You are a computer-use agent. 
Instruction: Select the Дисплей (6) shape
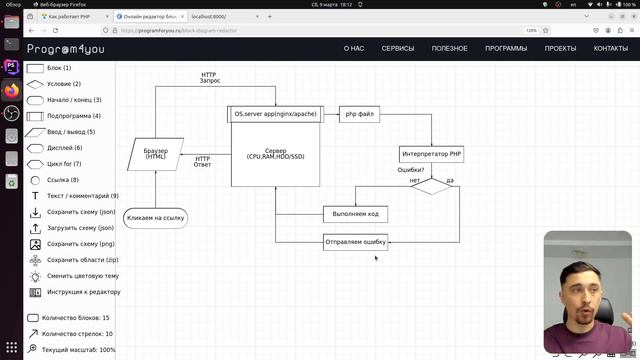coord(35,148)
